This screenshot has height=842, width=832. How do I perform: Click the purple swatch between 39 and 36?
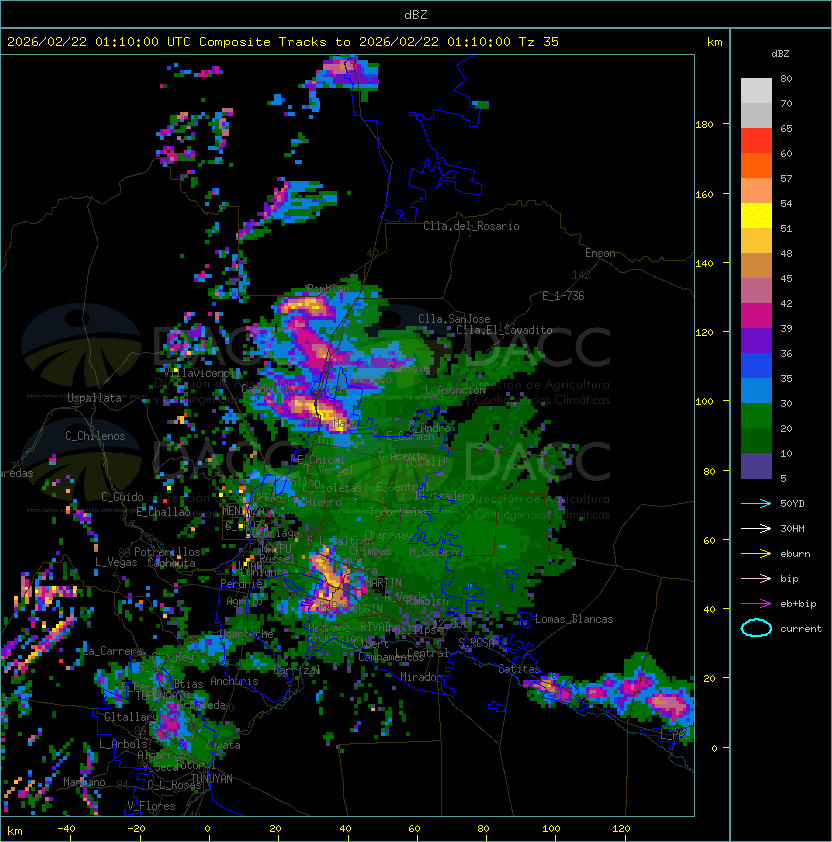pyautogui.click(x=756, y=340)
